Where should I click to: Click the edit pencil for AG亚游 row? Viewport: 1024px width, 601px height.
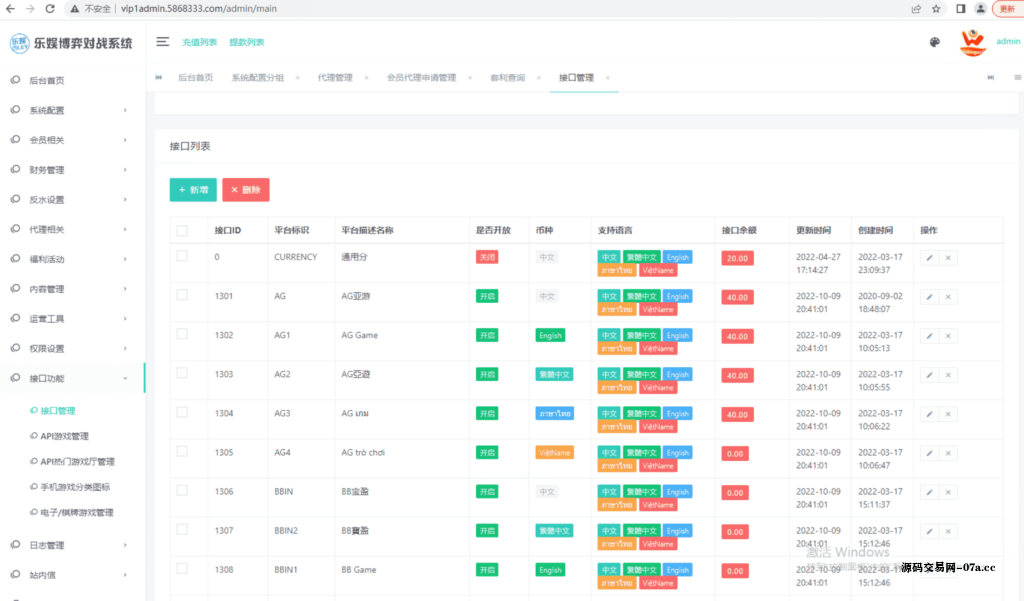click(929, 296)
